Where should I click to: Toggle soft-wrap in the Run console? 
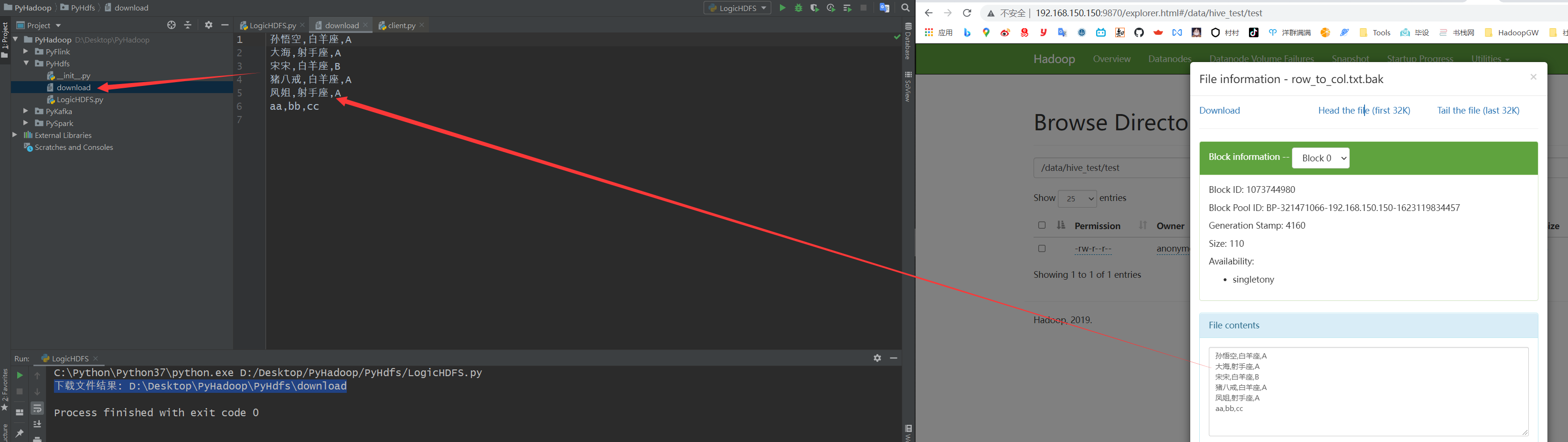(x=37, y=408)
